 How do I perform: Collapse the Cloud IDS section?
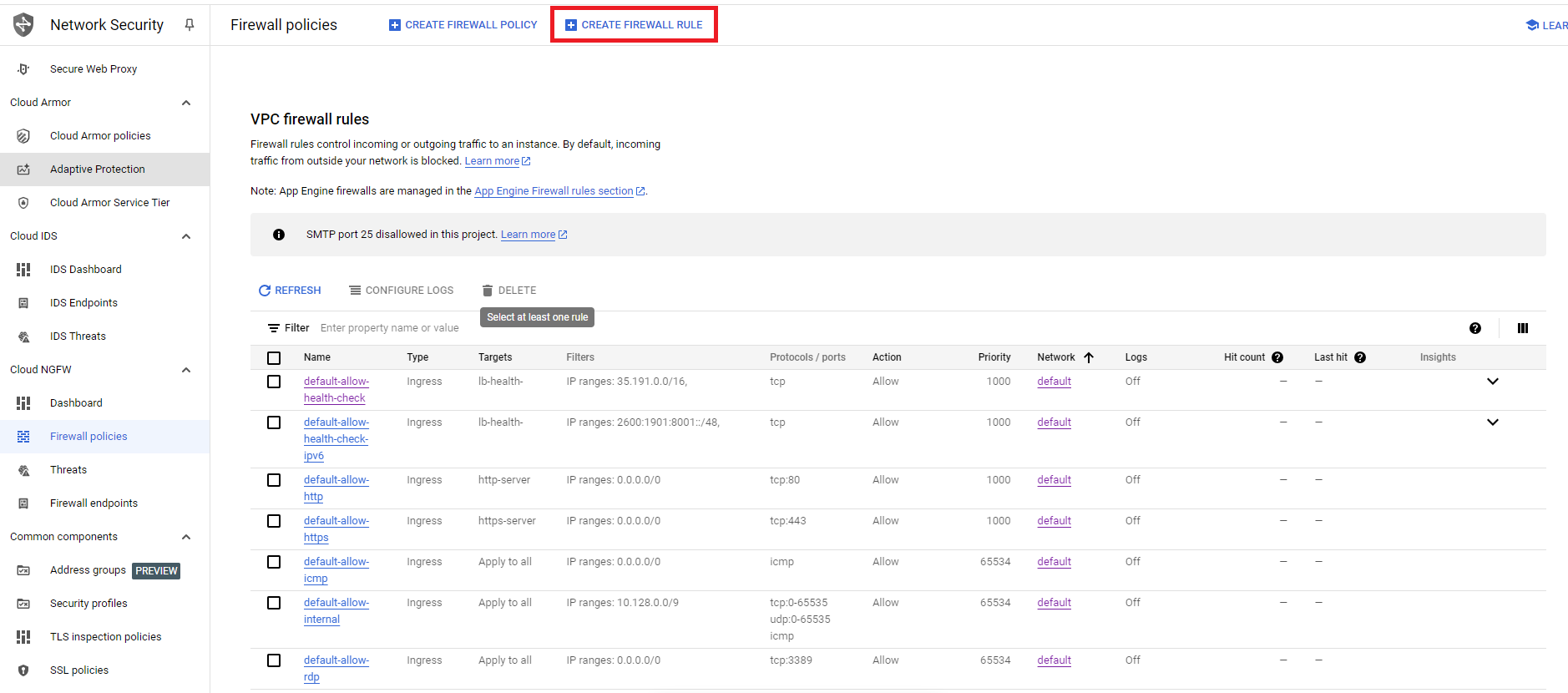coord(186,236)
